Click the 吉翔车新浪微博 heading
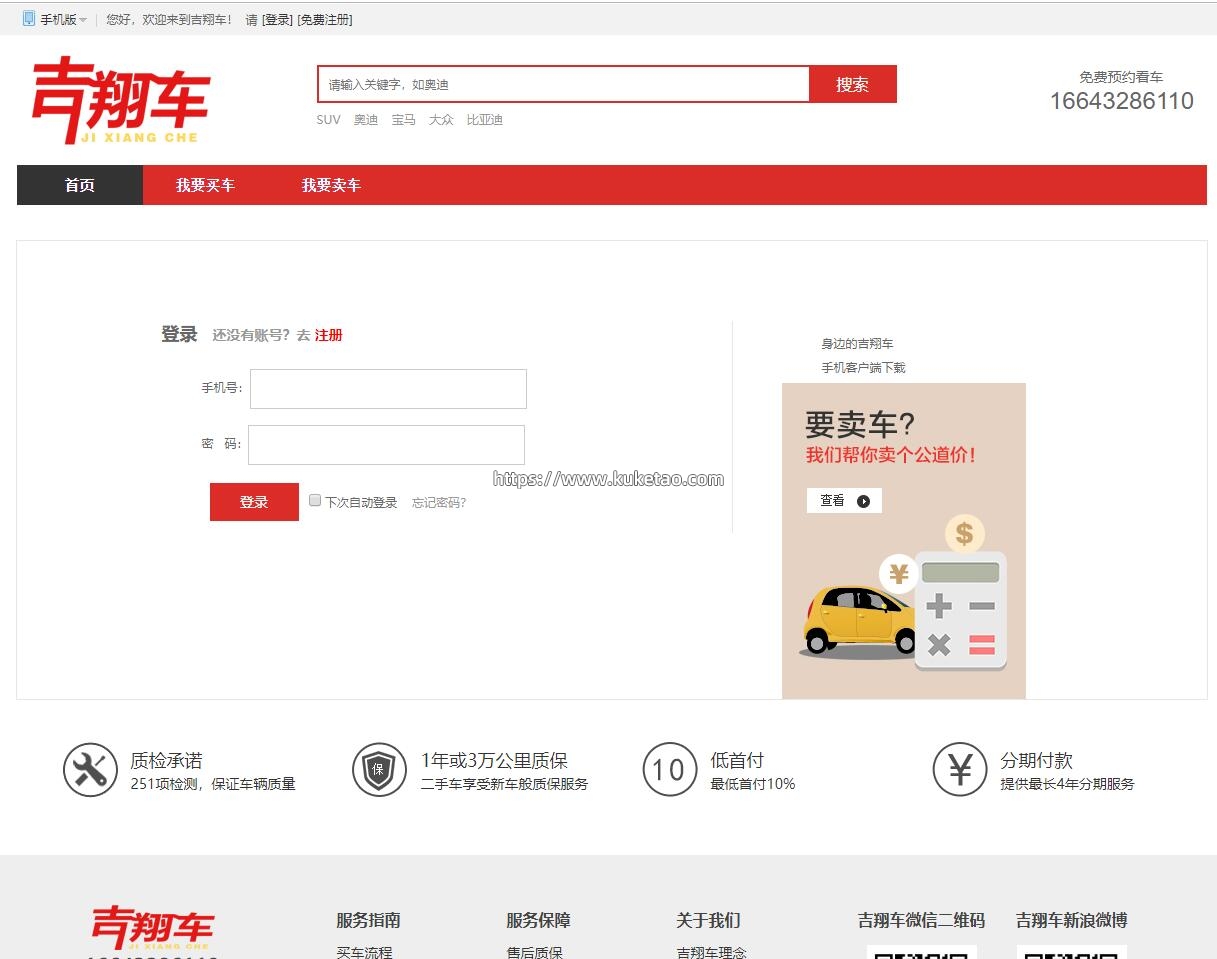The image size is (1217, 959). pyautogui.click(x=1071, y=920)
